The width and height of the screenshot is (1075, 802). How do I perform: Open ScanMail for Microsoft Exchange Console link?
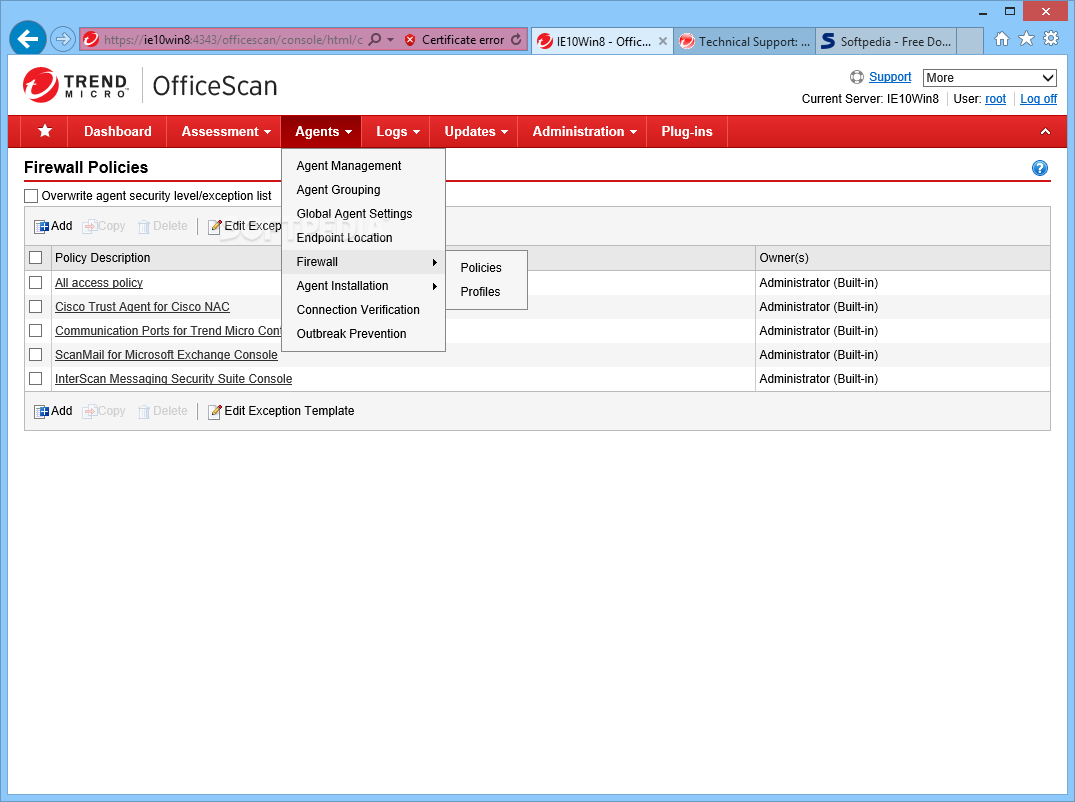tap(166, 354)
